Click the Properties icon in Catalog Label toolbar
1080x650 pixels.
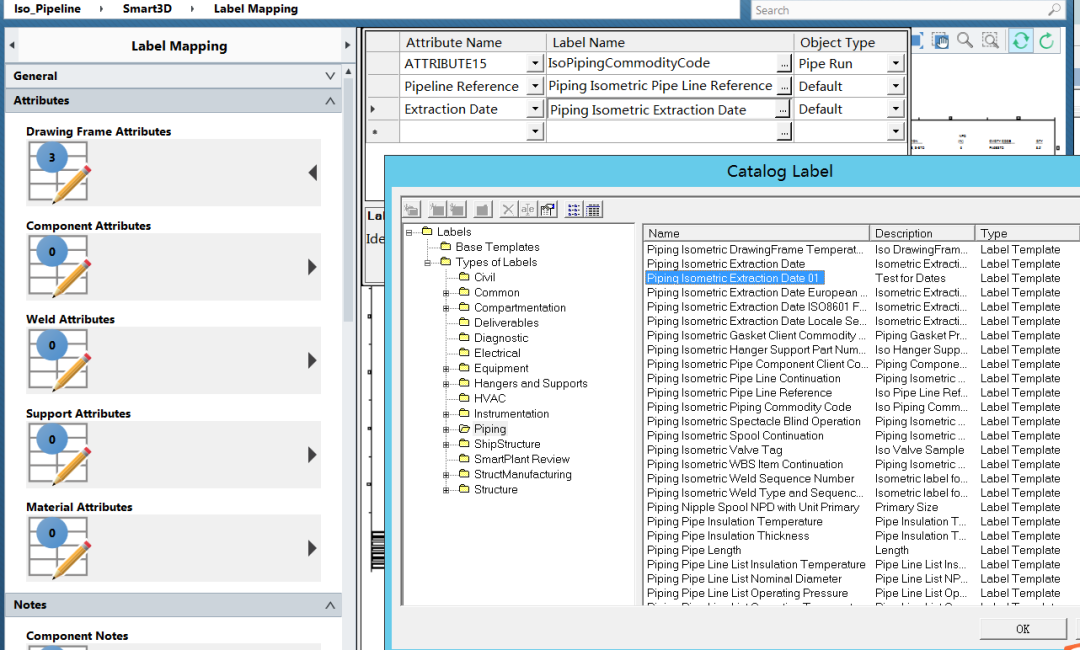coord(548,209)
